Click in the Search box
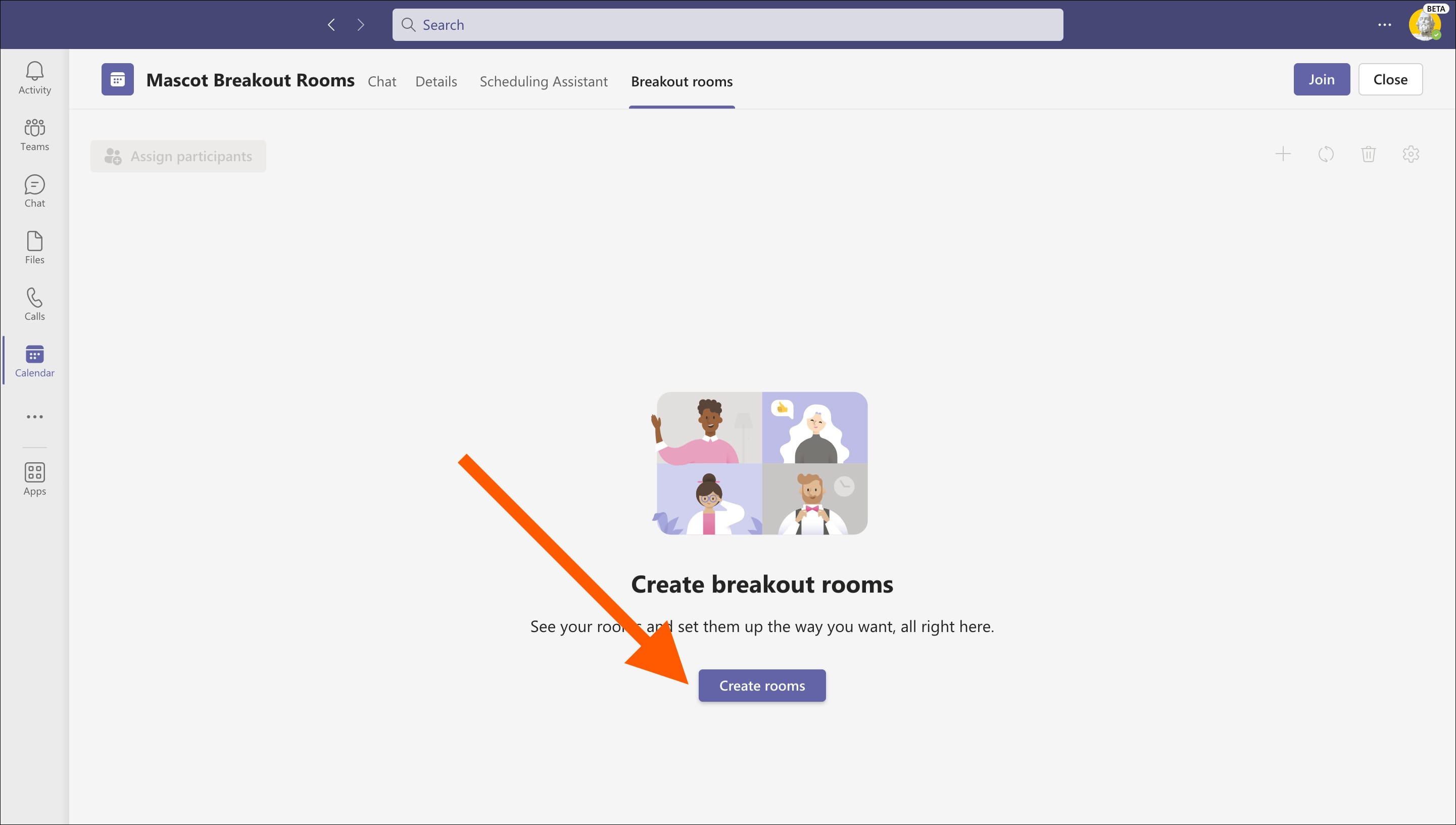This screenshot has width=1456, height=825. 727,25
